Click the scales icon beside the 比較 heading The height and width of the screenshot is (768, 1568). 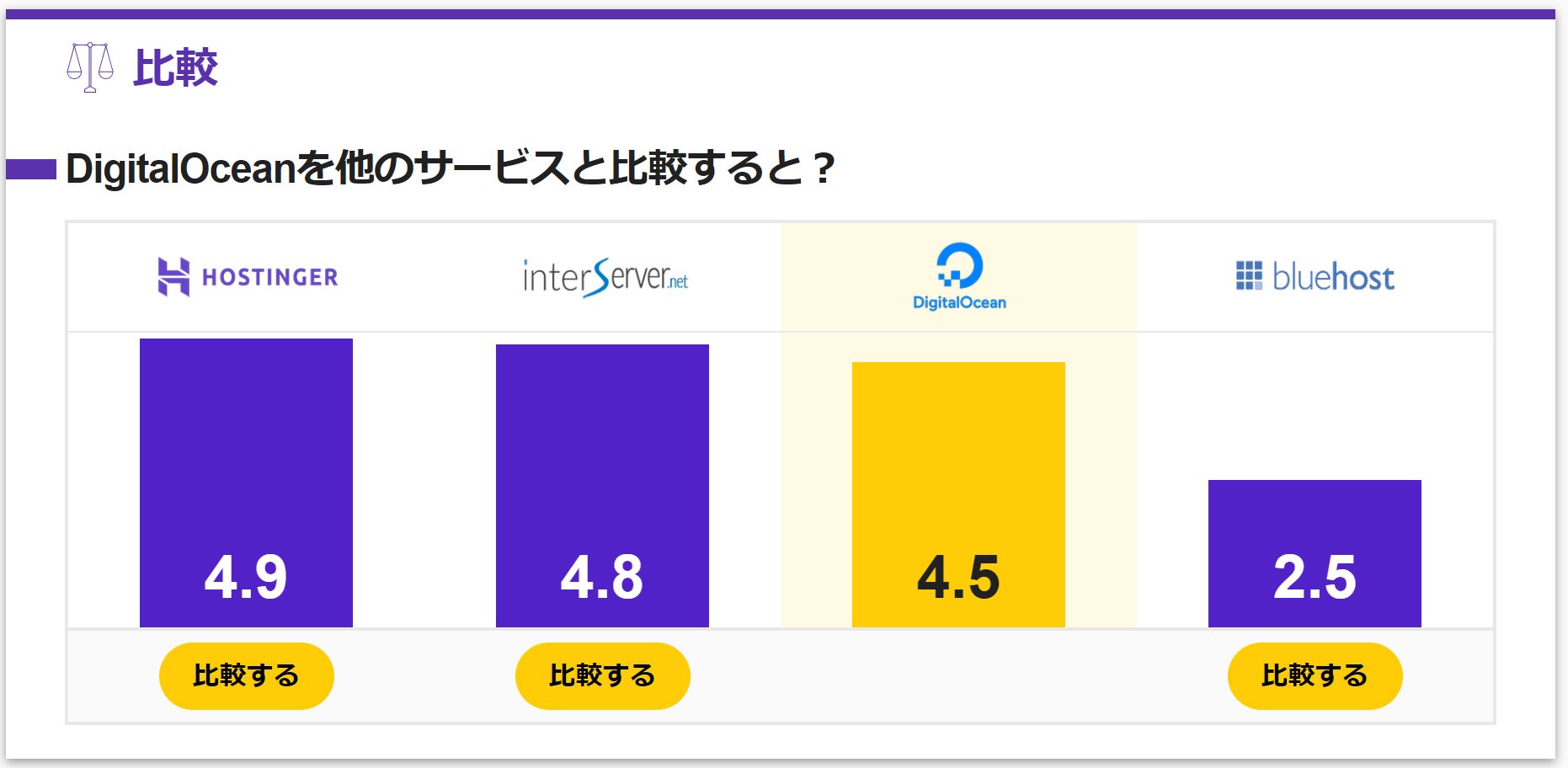89,67
